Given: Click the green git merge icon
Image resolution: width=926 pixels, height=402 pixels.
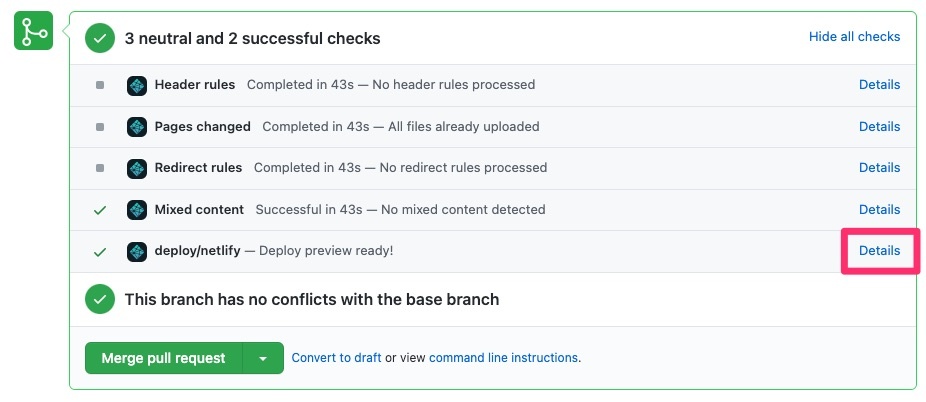Looking at the screenshot, I should pyautogui.click(x=34, y=31).
